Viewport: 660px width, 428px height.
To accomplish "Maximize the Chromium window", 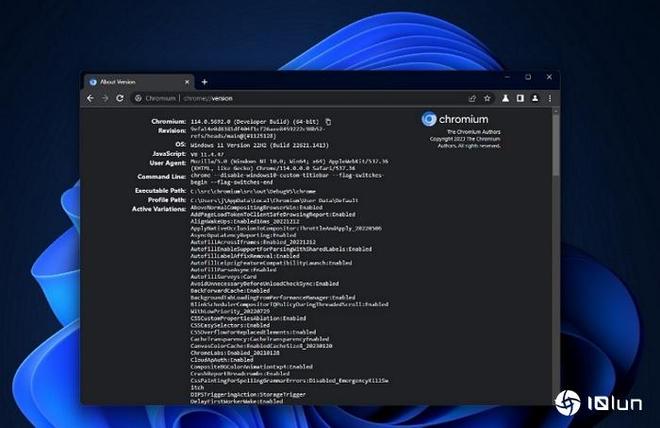I will (528, 77).
